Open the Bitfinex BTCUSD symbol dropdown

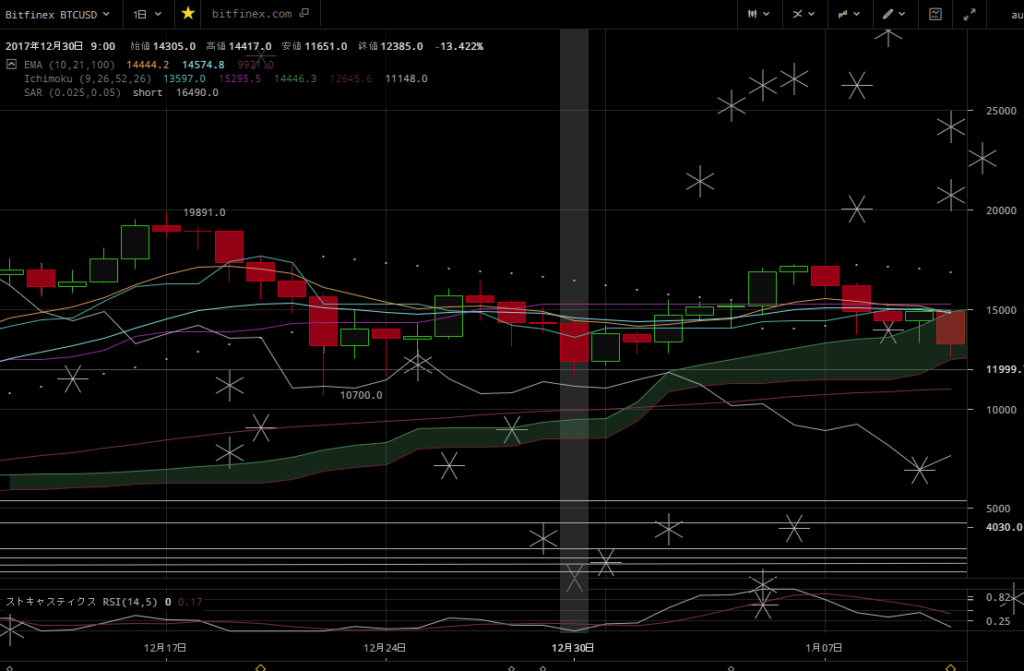click(58, 14)
